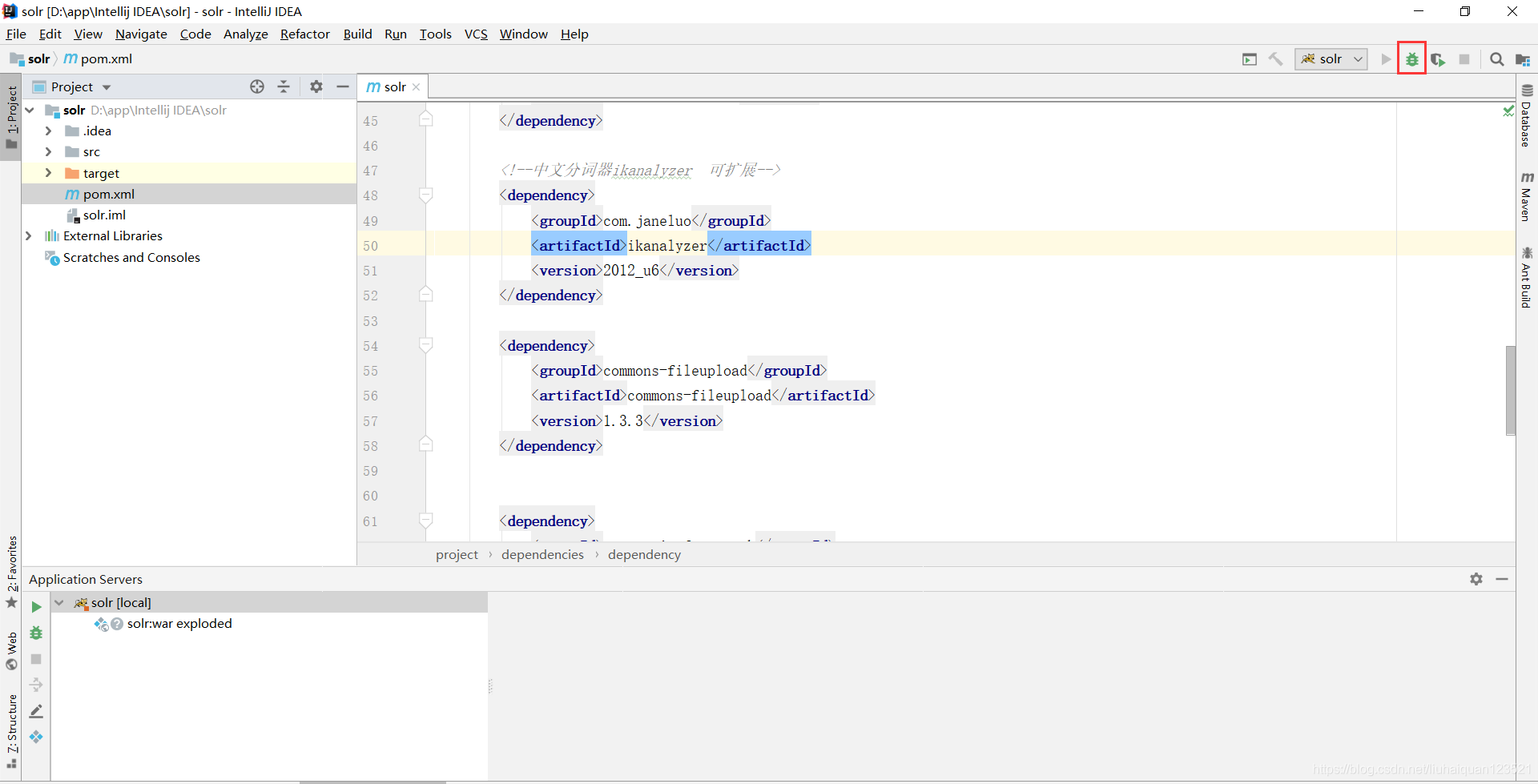Toggle the Database tool window
The height and width of the screenshot is (784, 1538).
(x=1527, y=117)
